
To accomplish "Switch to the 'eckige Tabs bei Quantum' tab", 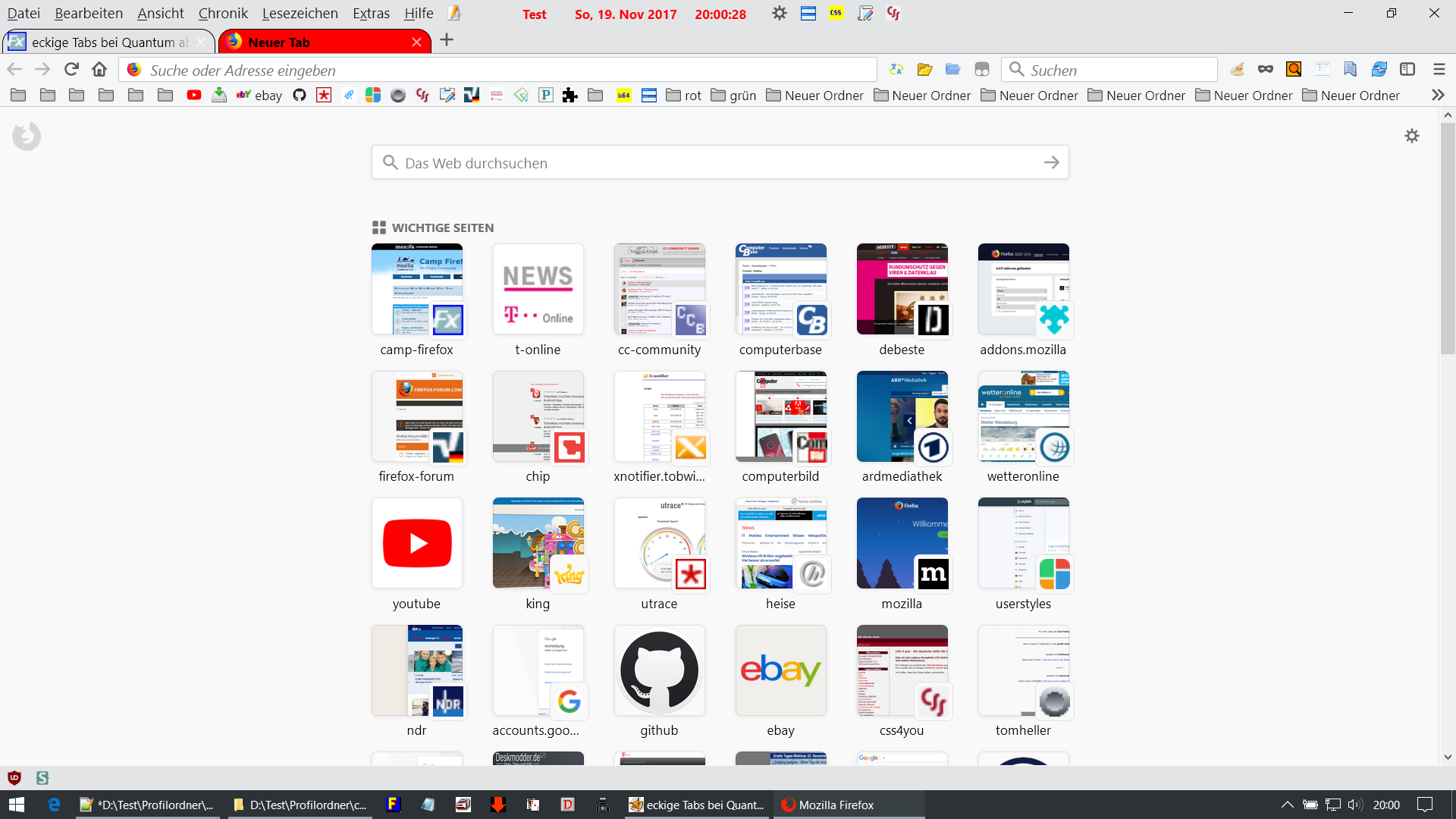I will click(106, 42).
